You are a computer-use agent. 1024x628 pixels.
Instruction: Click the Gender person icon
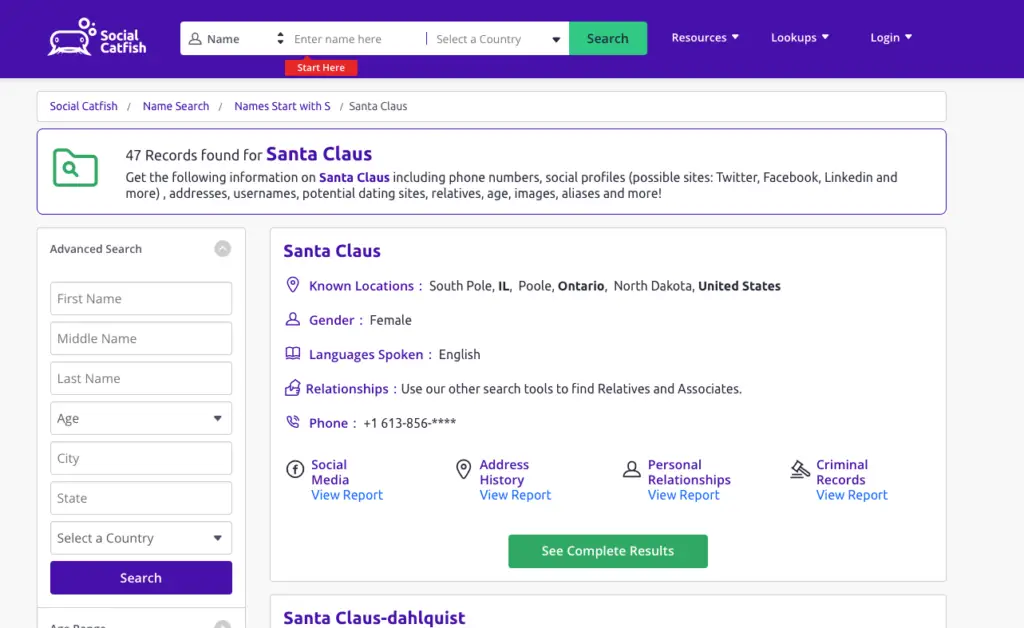click(293, 319)
